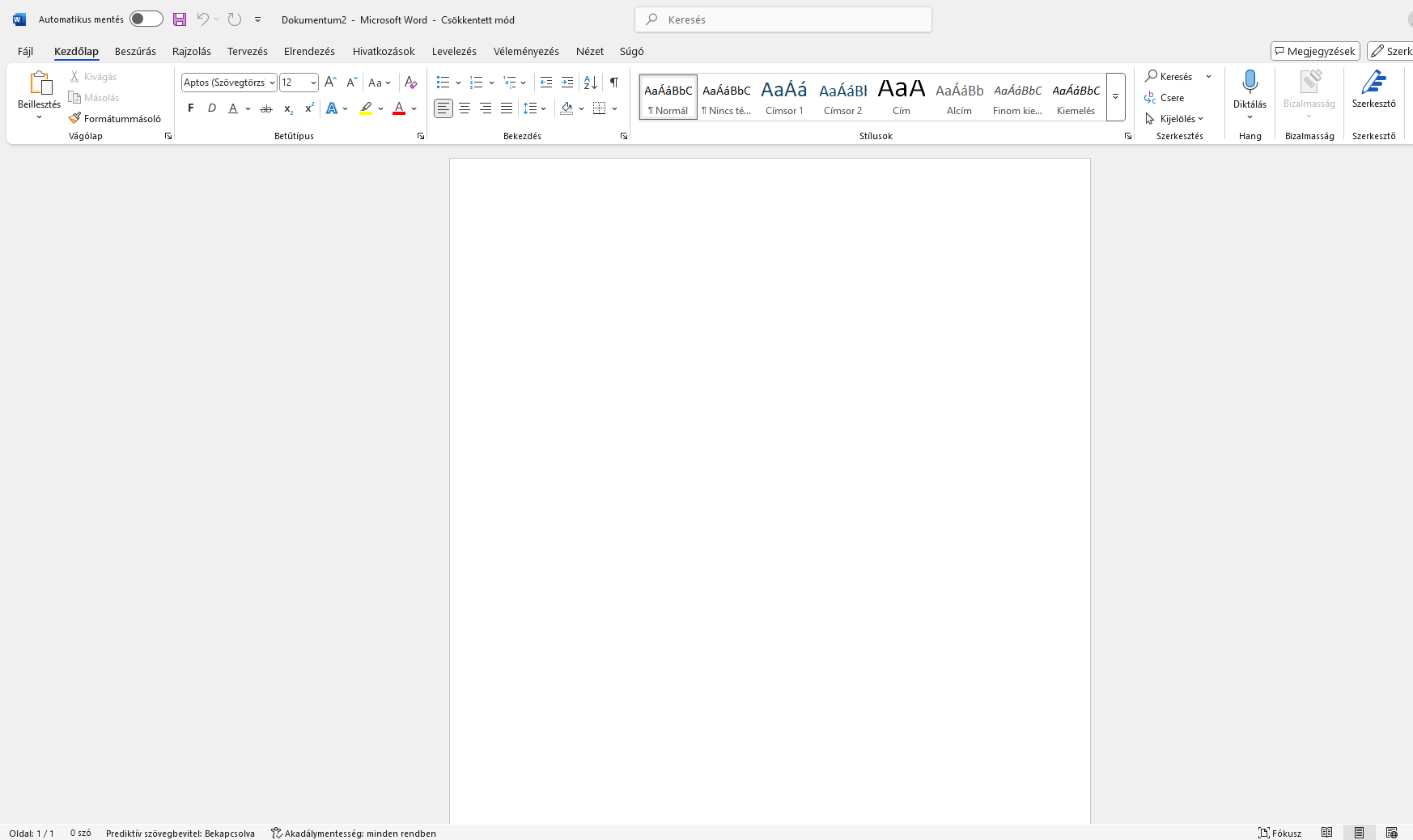
Task: Click the Clear Formatting eraser icon
Action: (410, 83)
